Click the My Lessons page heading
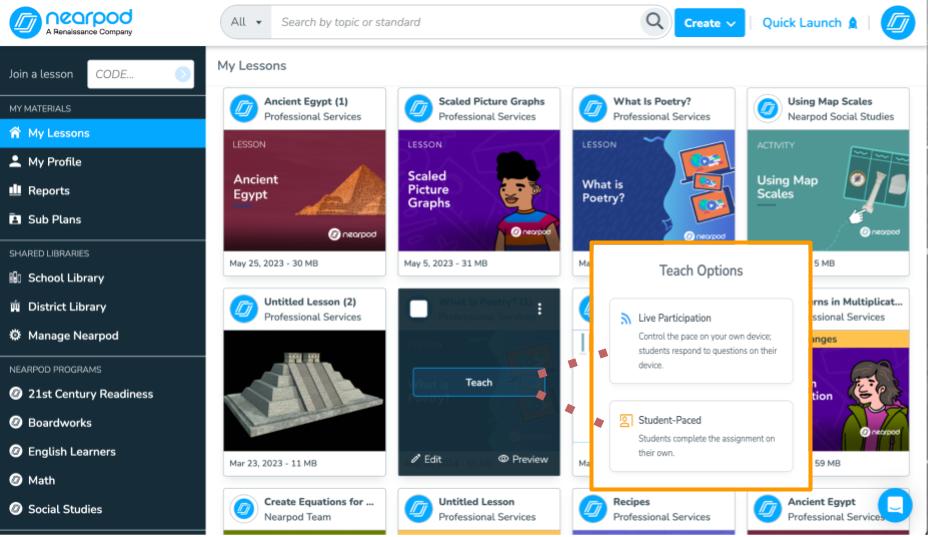The height and width of the screenshot is (537, 930). pos(251,66)
